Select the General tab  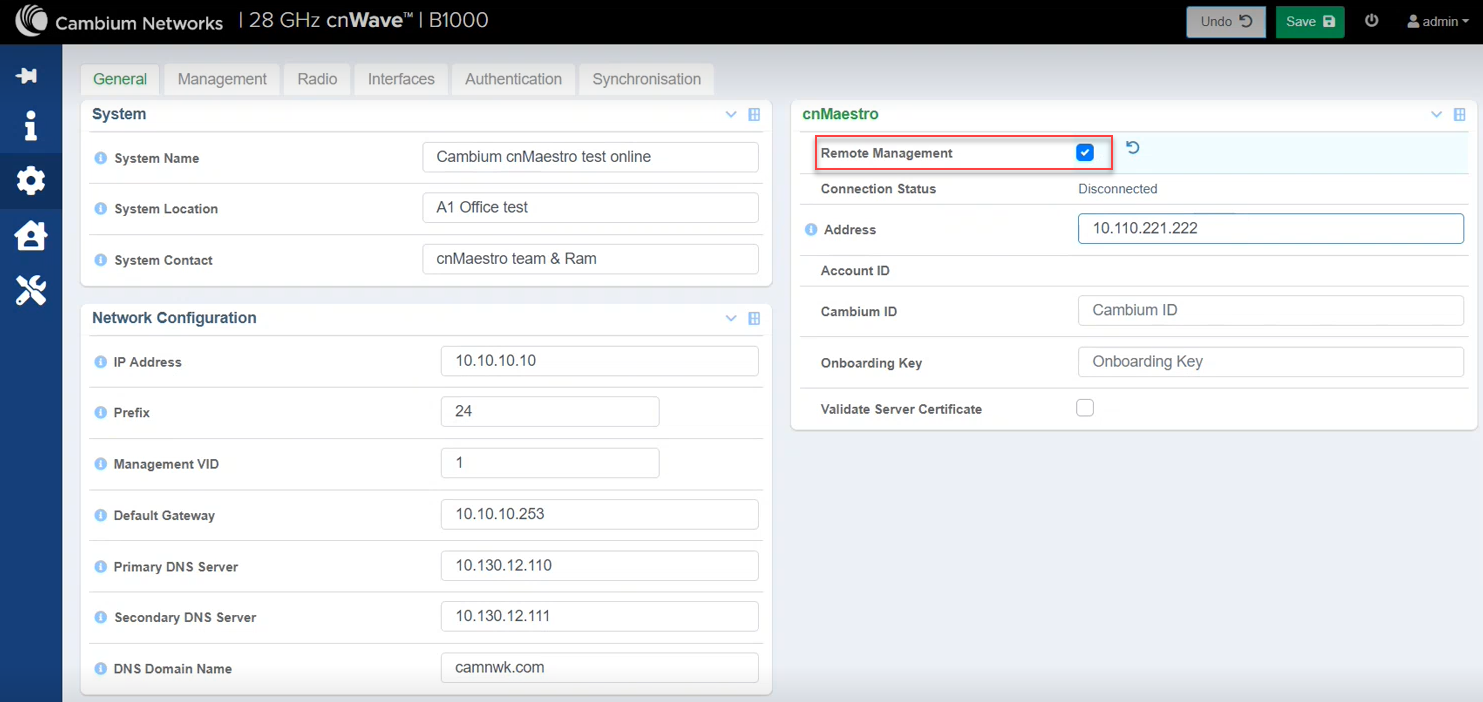(120, 79)
